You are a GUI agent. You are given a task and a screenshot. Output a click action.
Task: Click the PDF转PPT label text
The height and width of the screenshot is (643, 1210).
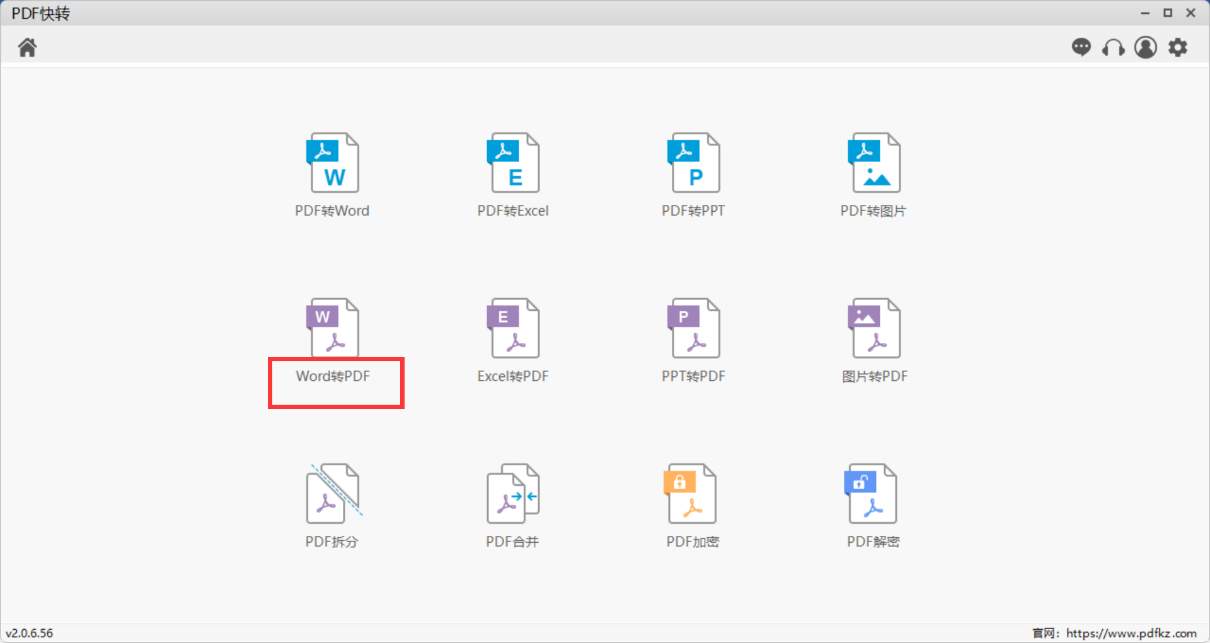click(693, 211)
